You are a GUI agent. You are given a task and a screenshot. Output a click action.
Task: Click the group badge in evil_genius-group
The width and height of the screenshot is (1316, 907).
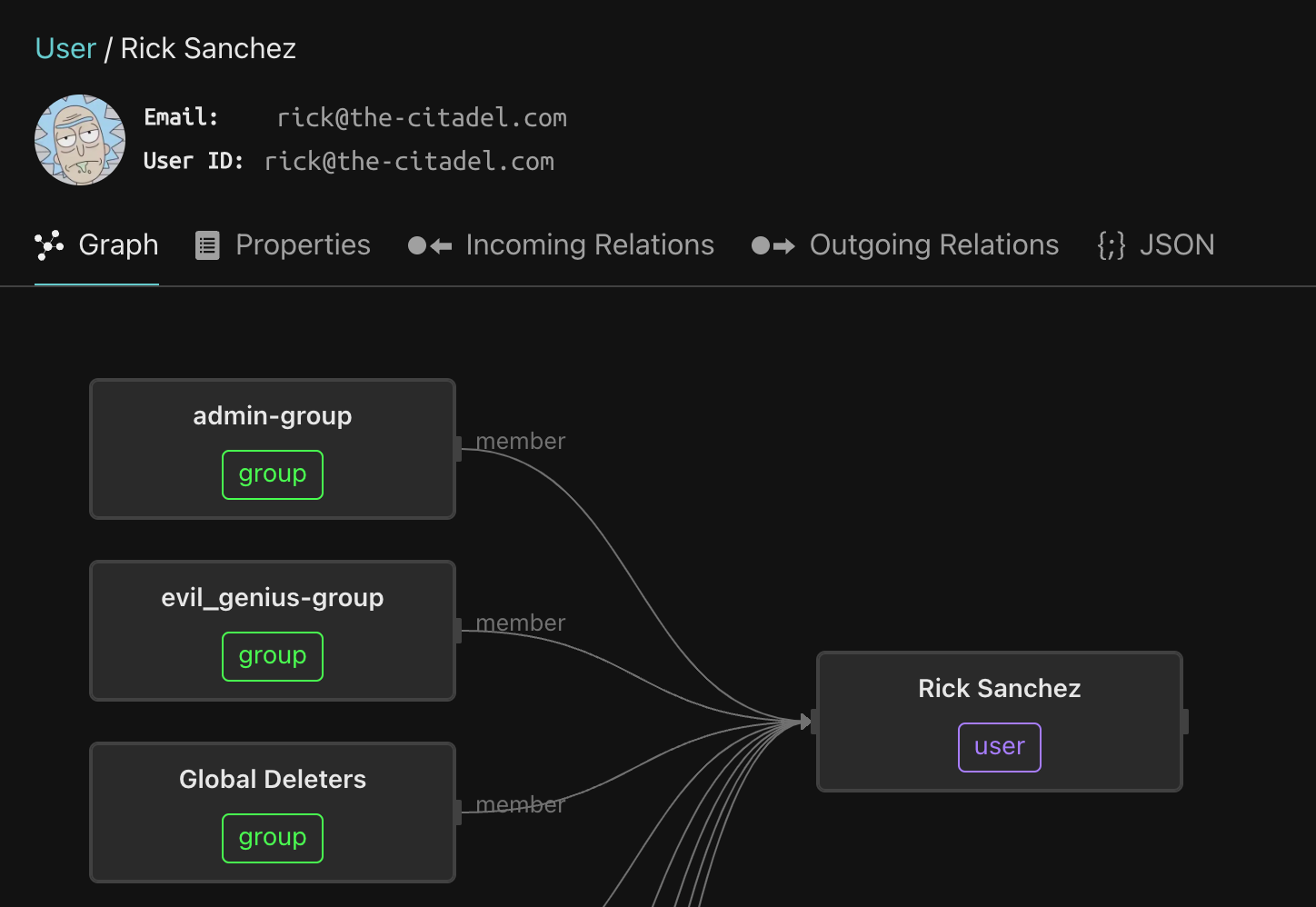(273, 656)
